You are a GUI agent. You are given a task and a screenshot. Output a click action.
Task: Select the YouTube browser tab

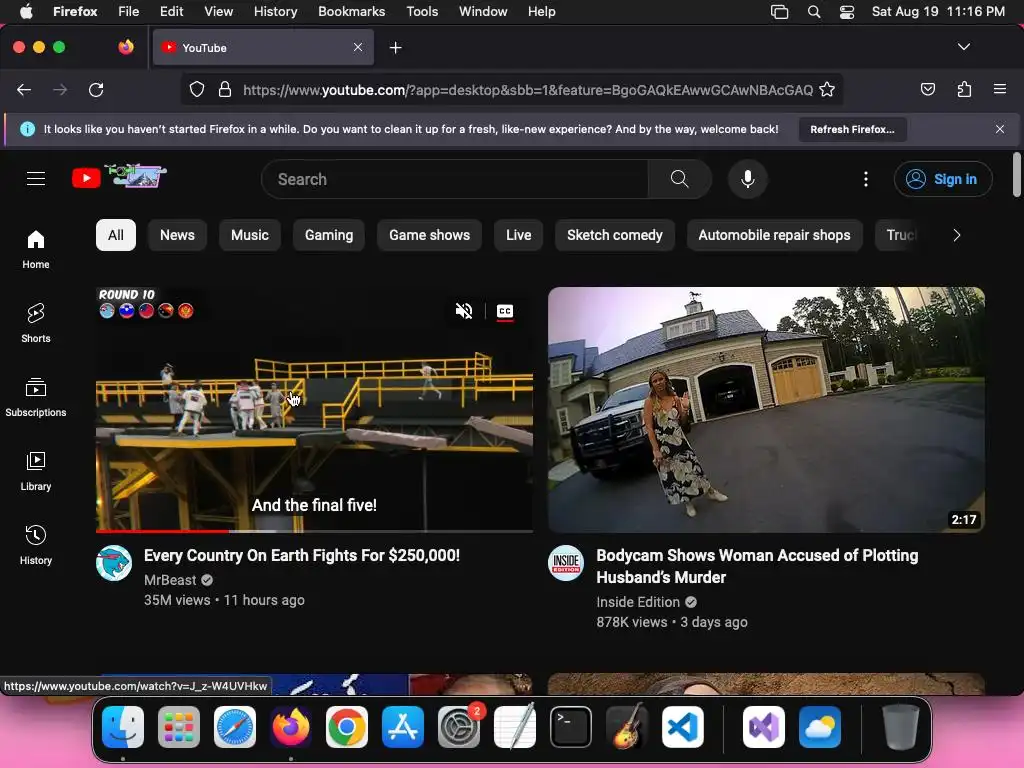click(x=263, y=48)
